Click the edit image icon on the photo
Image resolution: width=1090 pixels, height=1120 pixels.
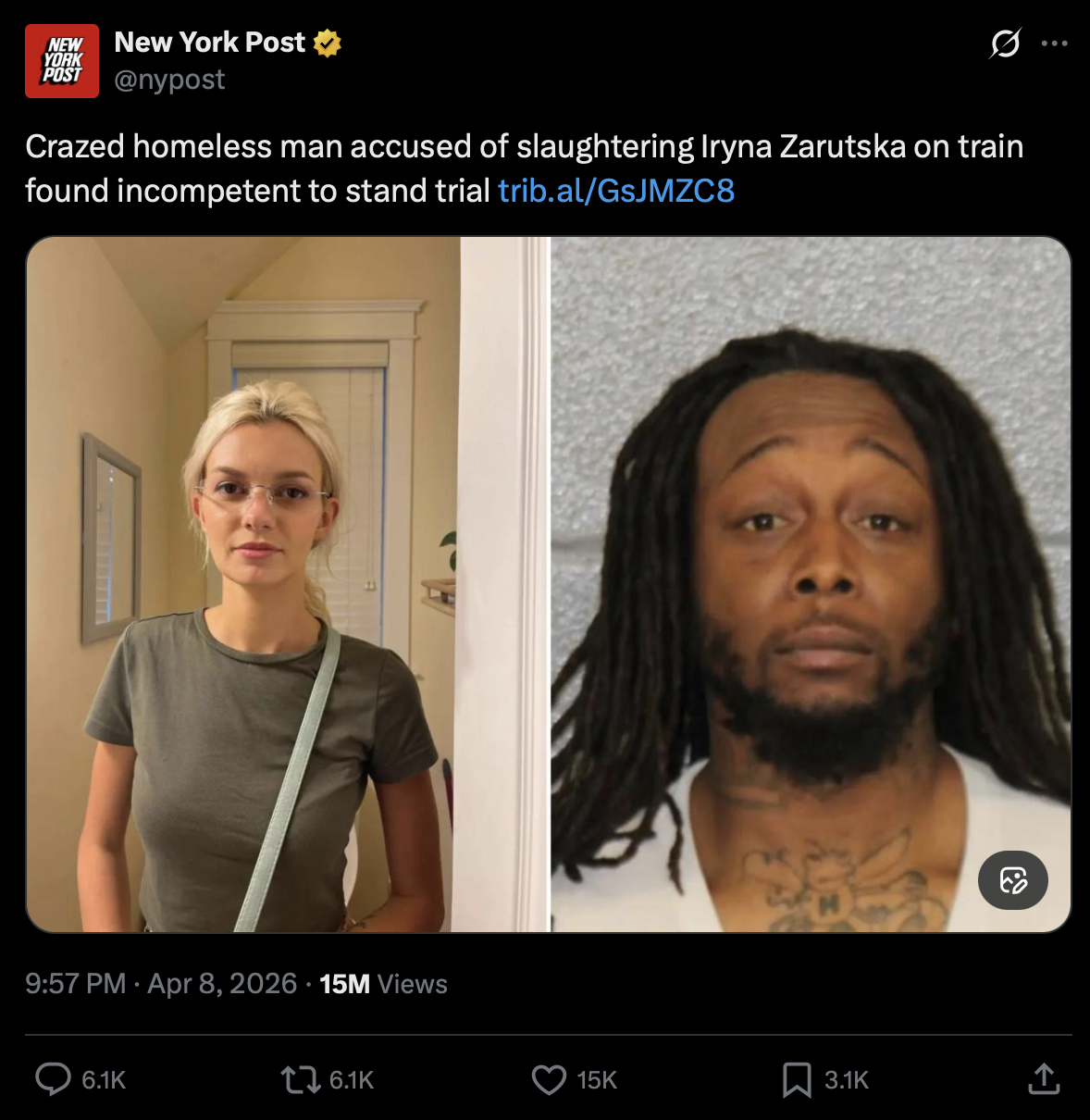pyautogui.click(x=1013, y=879)
